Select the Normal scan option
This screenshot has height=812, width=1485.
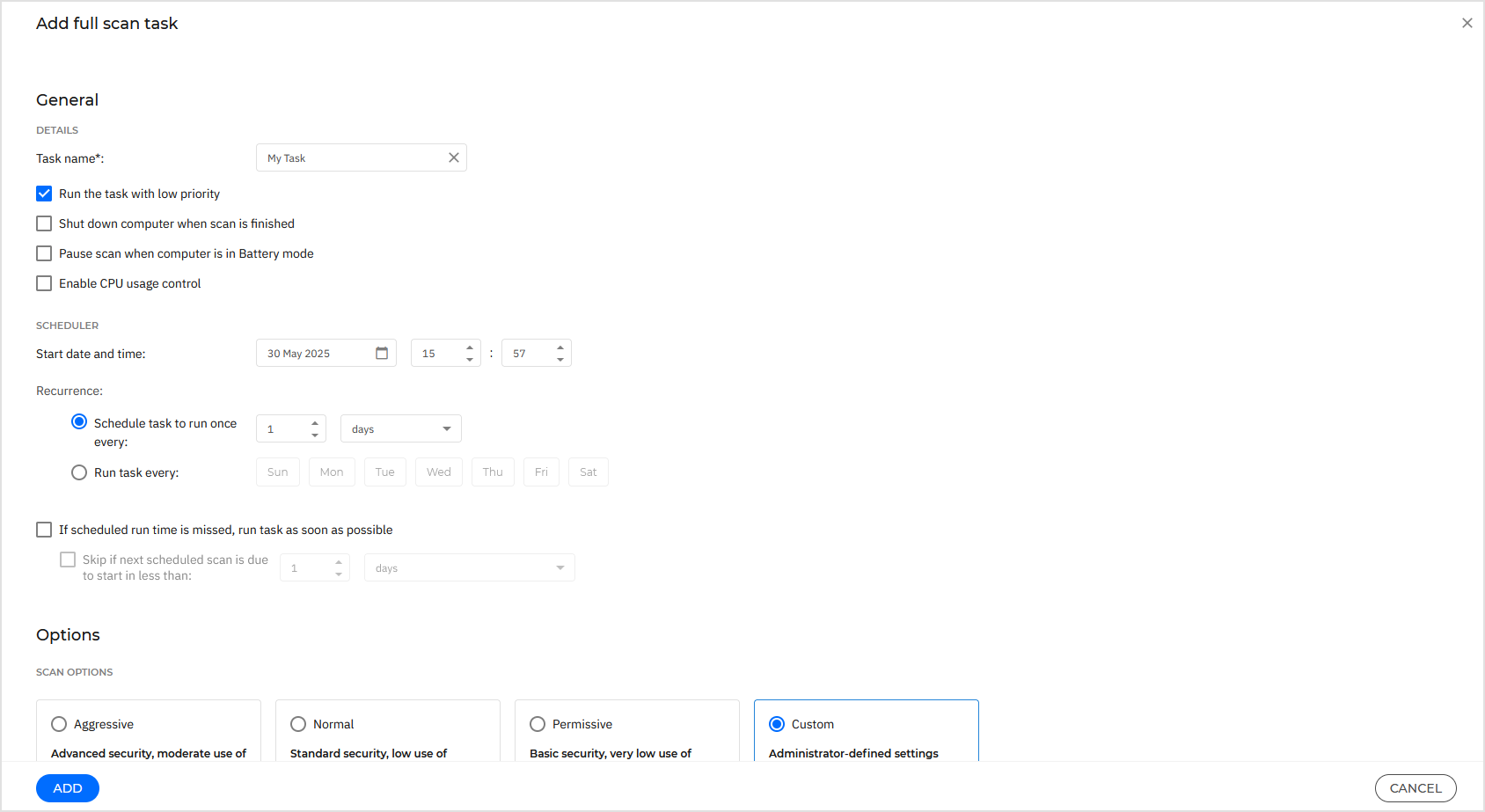click(298, 724)
